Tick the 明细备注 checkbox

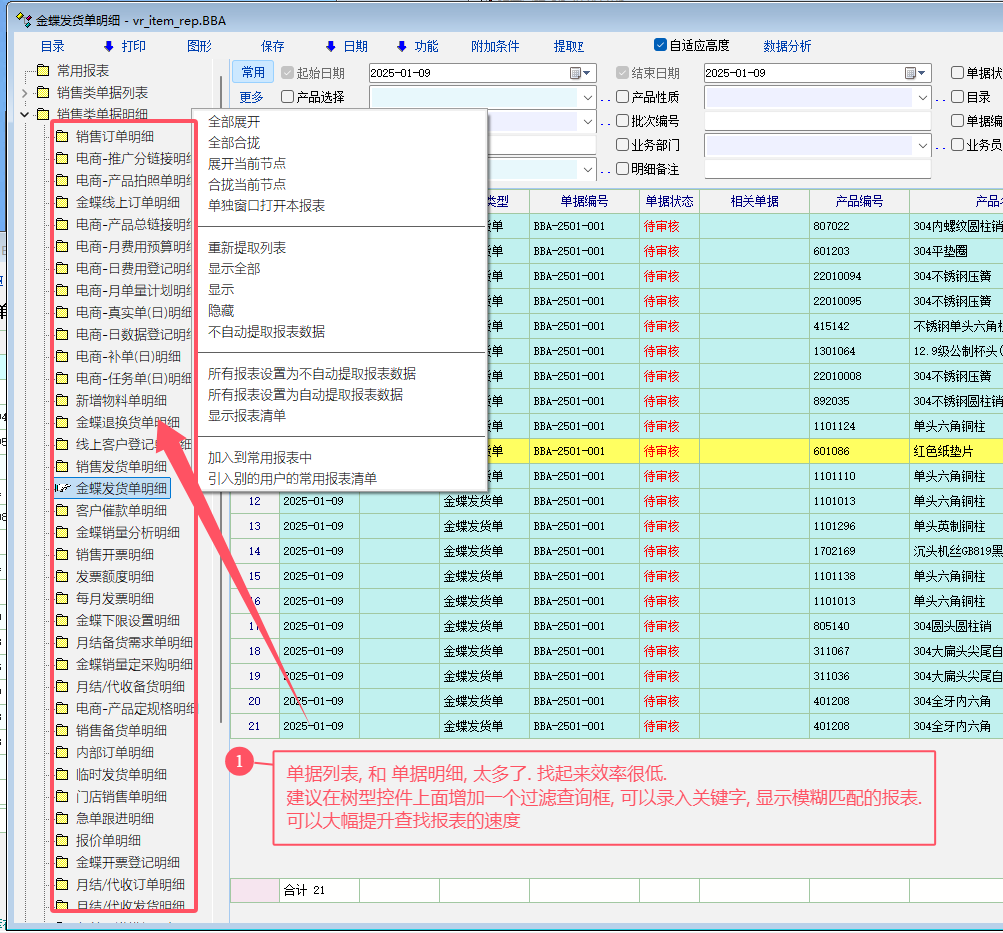623,169
